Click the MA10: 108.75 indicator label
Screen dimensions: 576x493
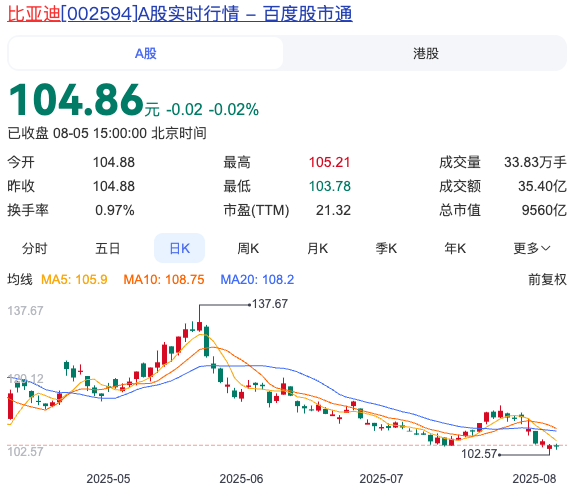(164, 280)
